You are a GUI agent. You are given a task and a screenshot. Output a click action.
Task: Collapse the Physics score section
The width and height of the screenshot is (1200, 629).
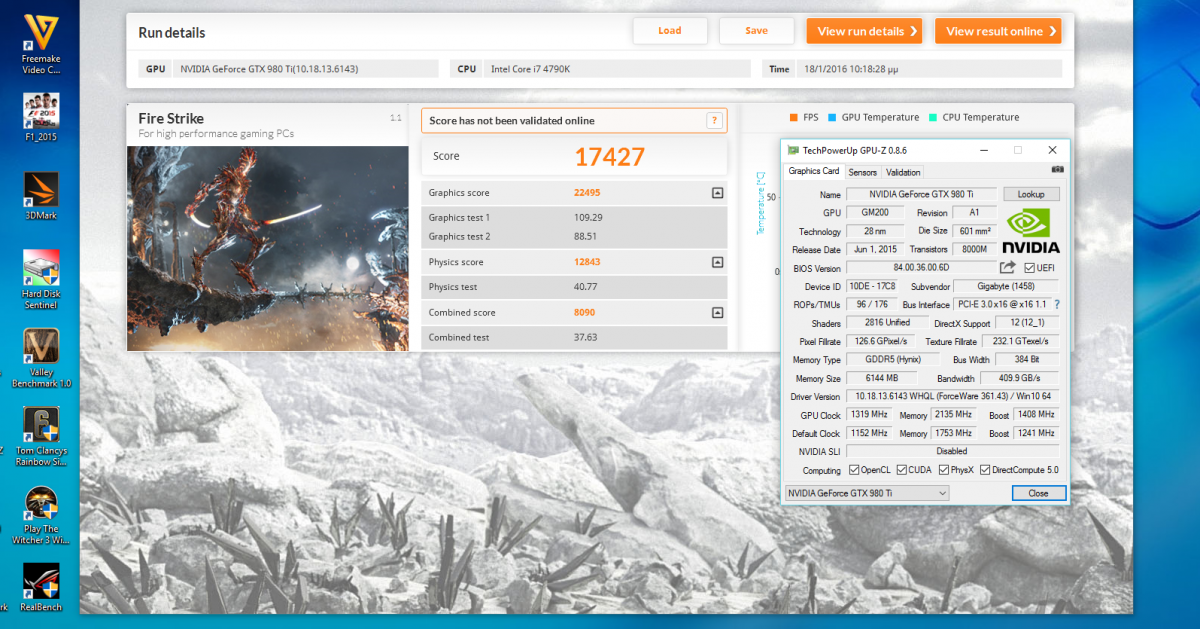[x=717, y=263]
